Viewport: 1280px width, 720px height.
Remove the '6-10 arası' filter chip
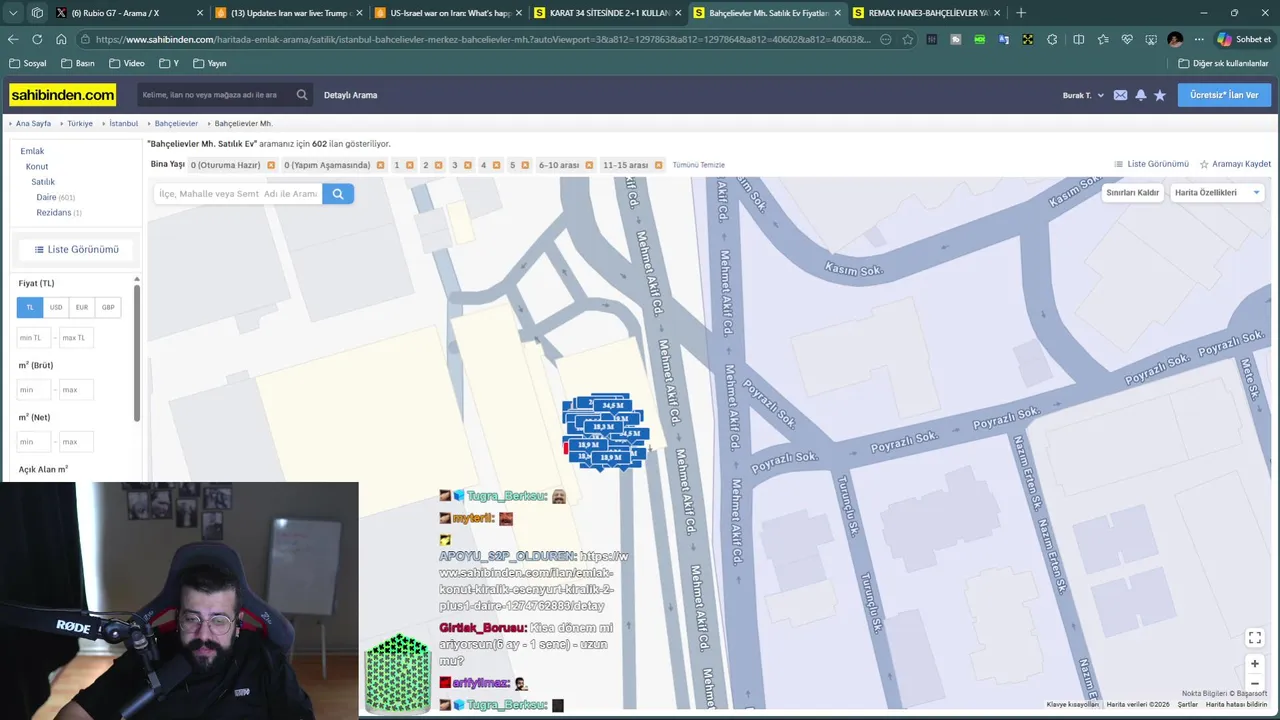point(589,165)
